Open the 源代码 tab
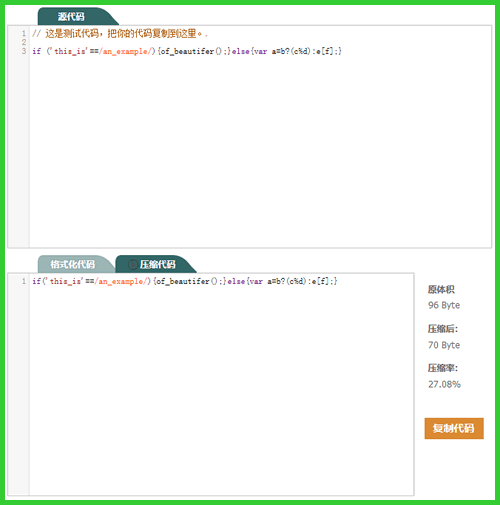The image size is (500, 505). [x=71, y=17]
